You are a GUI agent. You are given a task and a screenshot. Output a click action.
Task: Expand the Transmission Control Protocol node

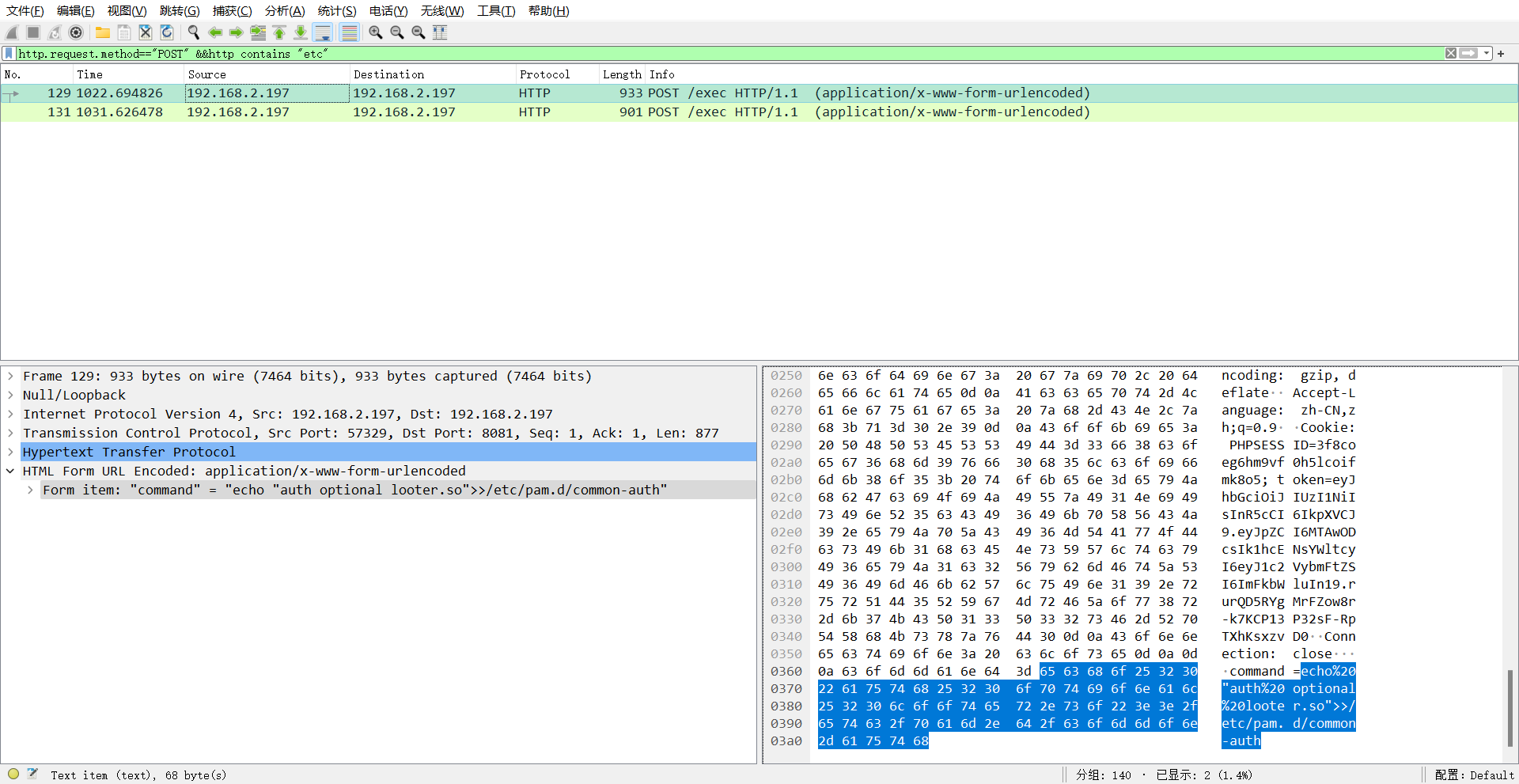coord(10,433)
